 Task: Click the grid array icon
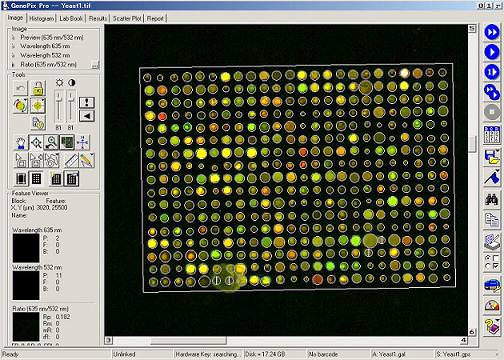(x=36, y=179)
